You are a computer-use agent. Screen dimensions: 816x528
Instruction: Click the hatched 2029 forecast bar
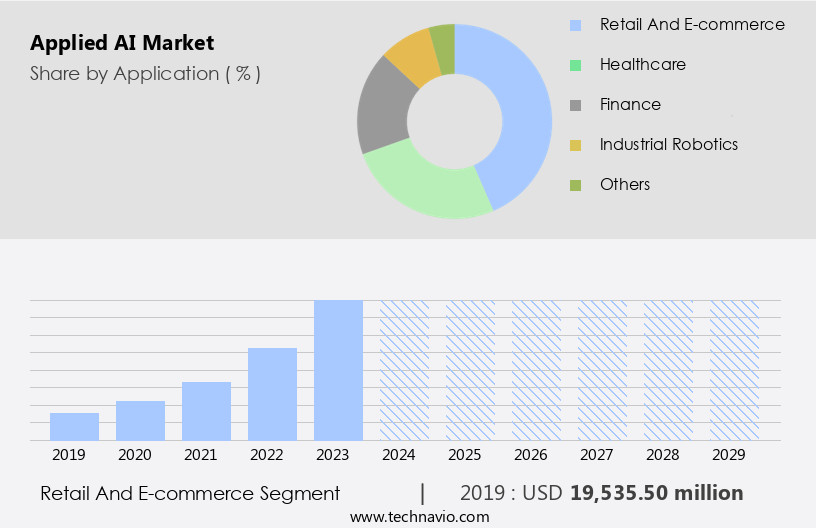click(x=734, y=370)
